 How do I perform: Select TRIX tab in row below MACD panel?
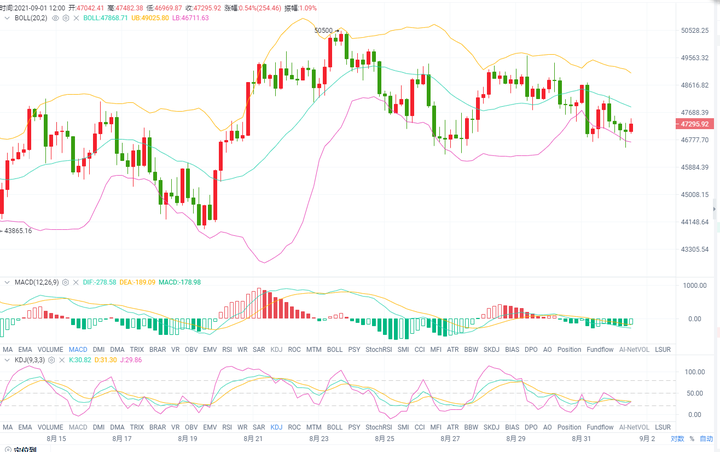[x=137, y=350]
